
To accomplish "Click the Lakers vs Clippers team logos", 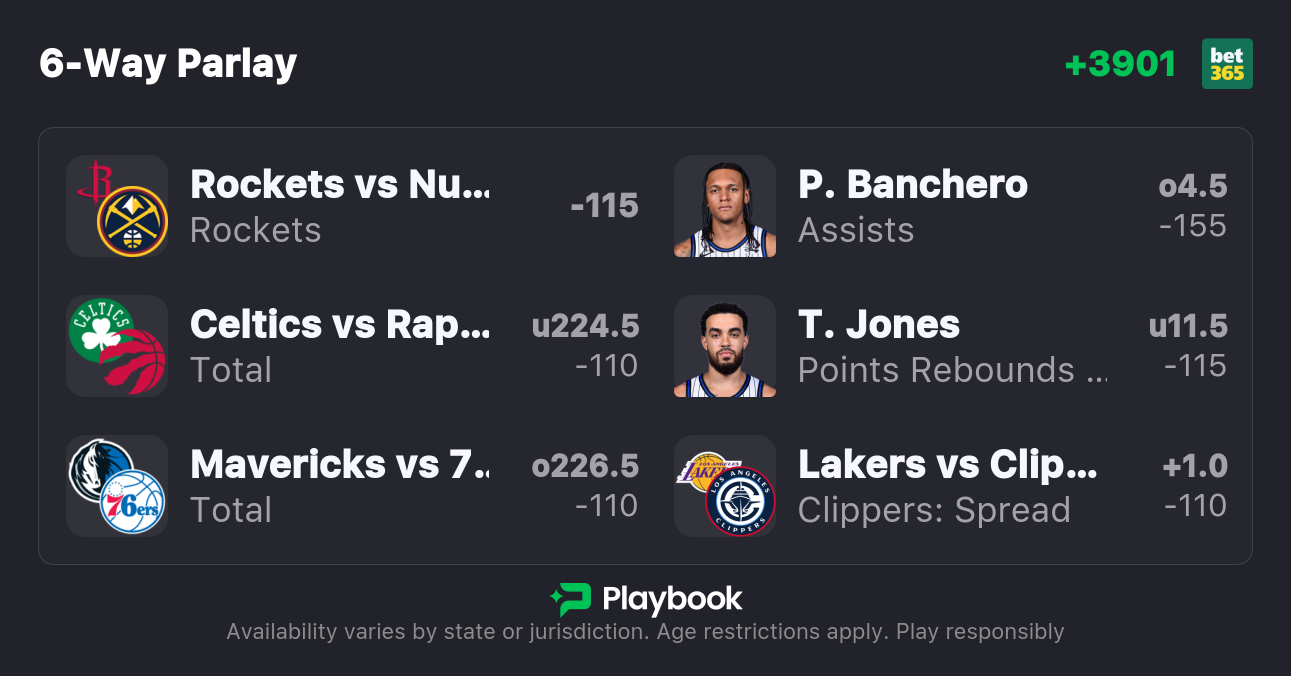I will [725, 486].
